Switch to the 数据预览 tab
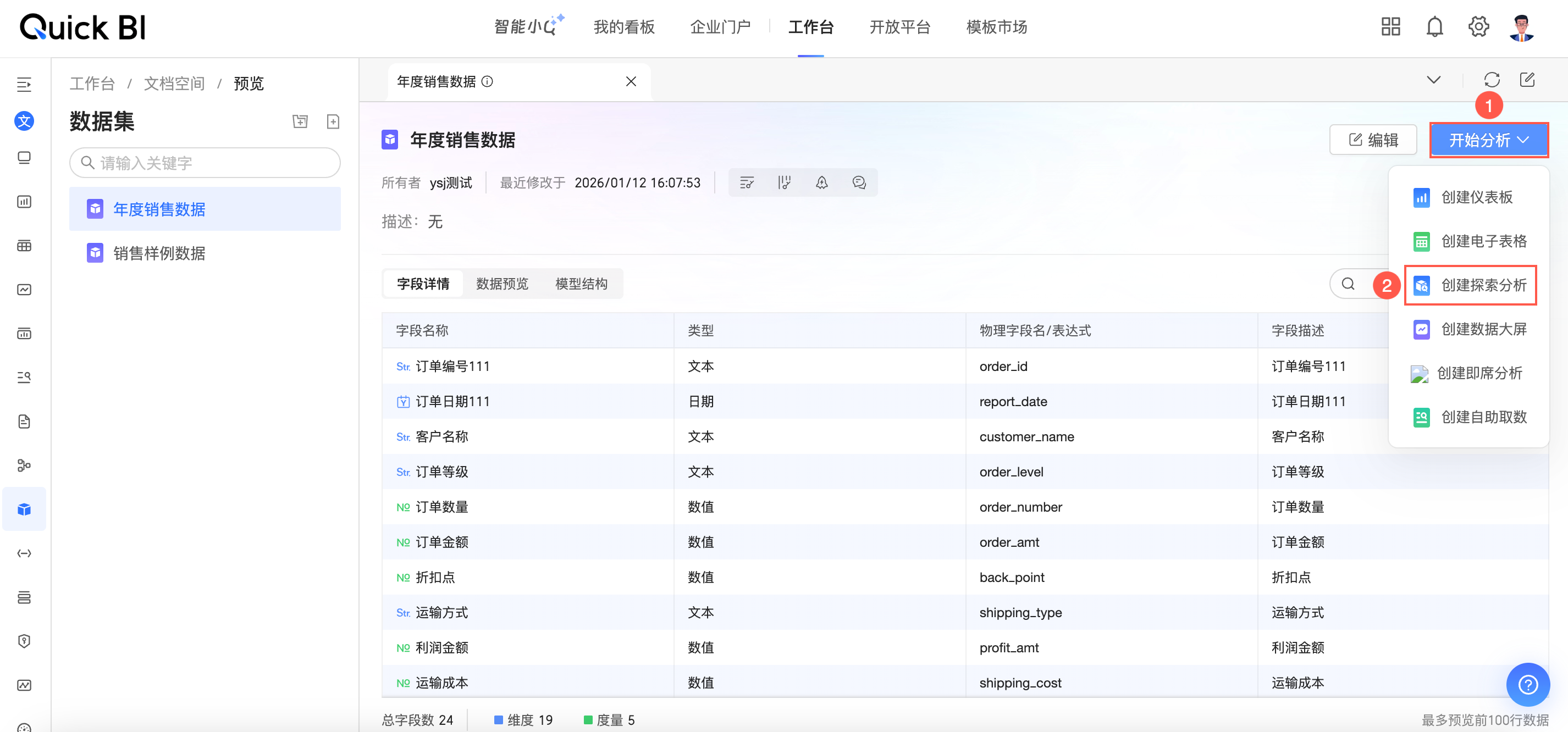 coord(501,284)
